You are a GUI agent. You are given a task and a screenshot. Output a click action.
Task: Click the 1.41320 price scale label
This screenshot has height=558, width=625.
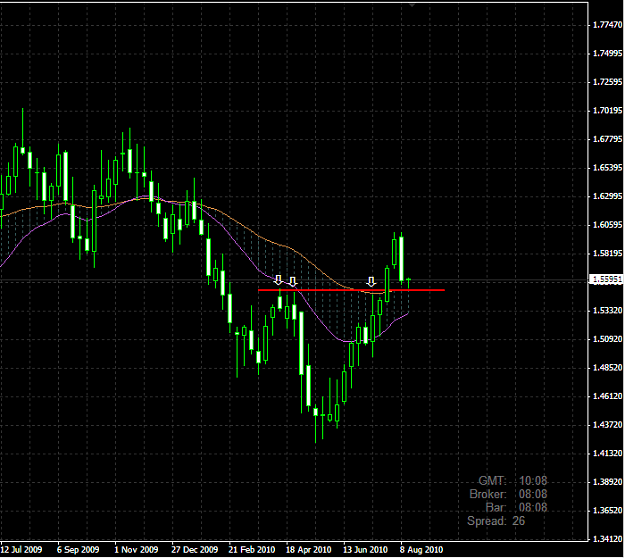[607, 453]
